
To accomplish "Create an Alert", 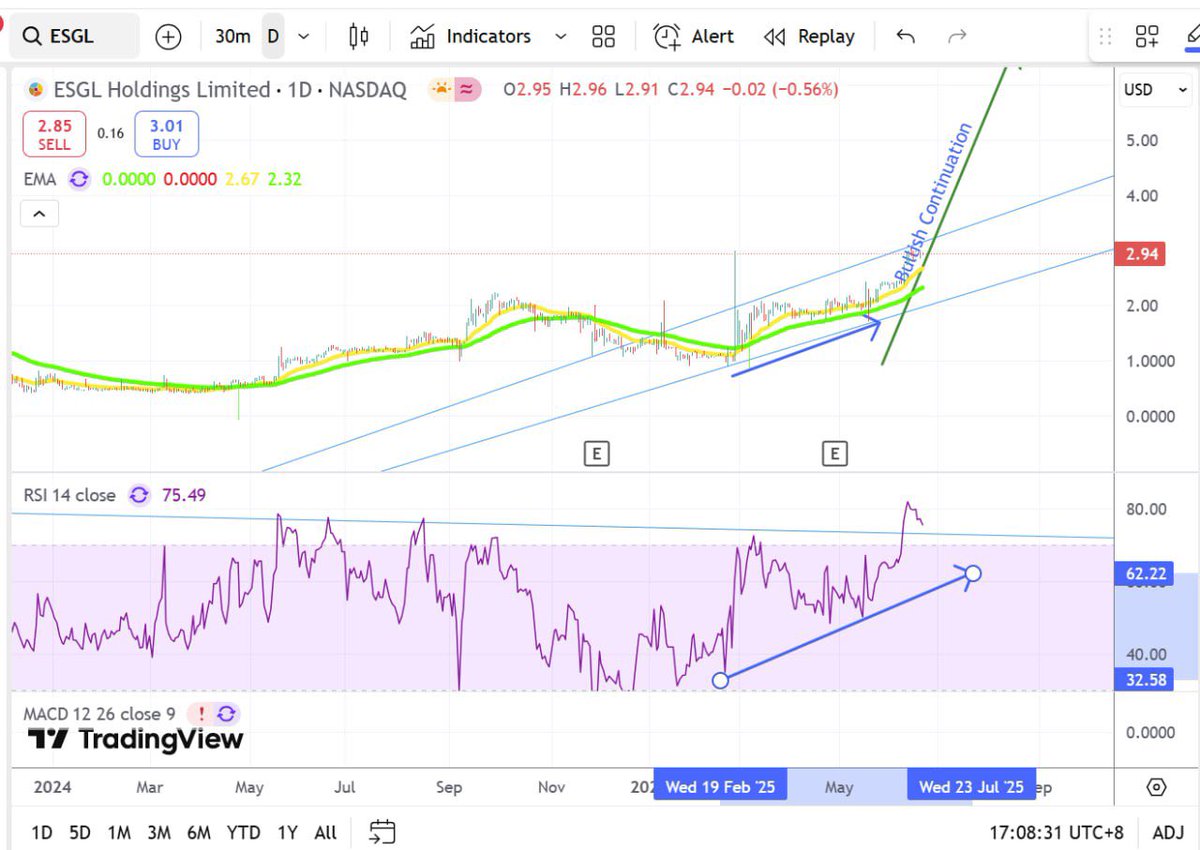I will 693,37.
